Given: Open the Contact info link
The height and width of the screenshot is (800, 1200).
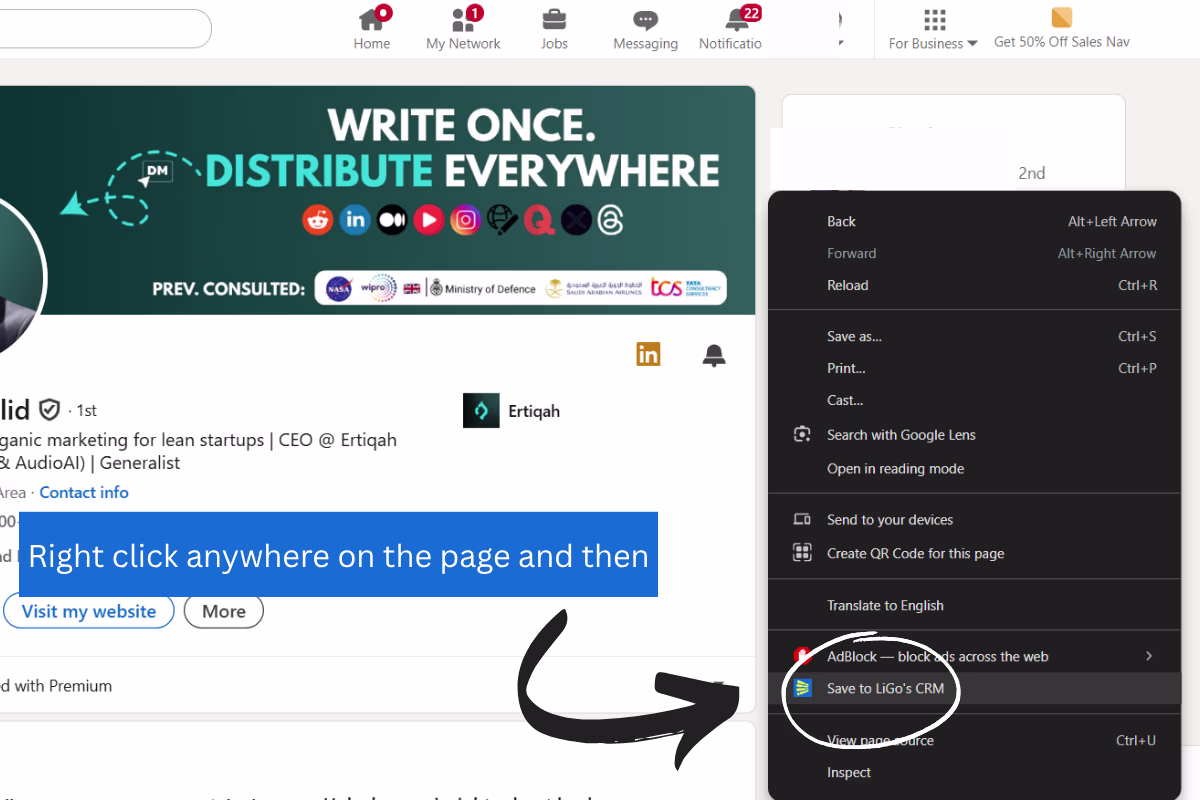Looking at the screenshot, I should pos(84,492).
